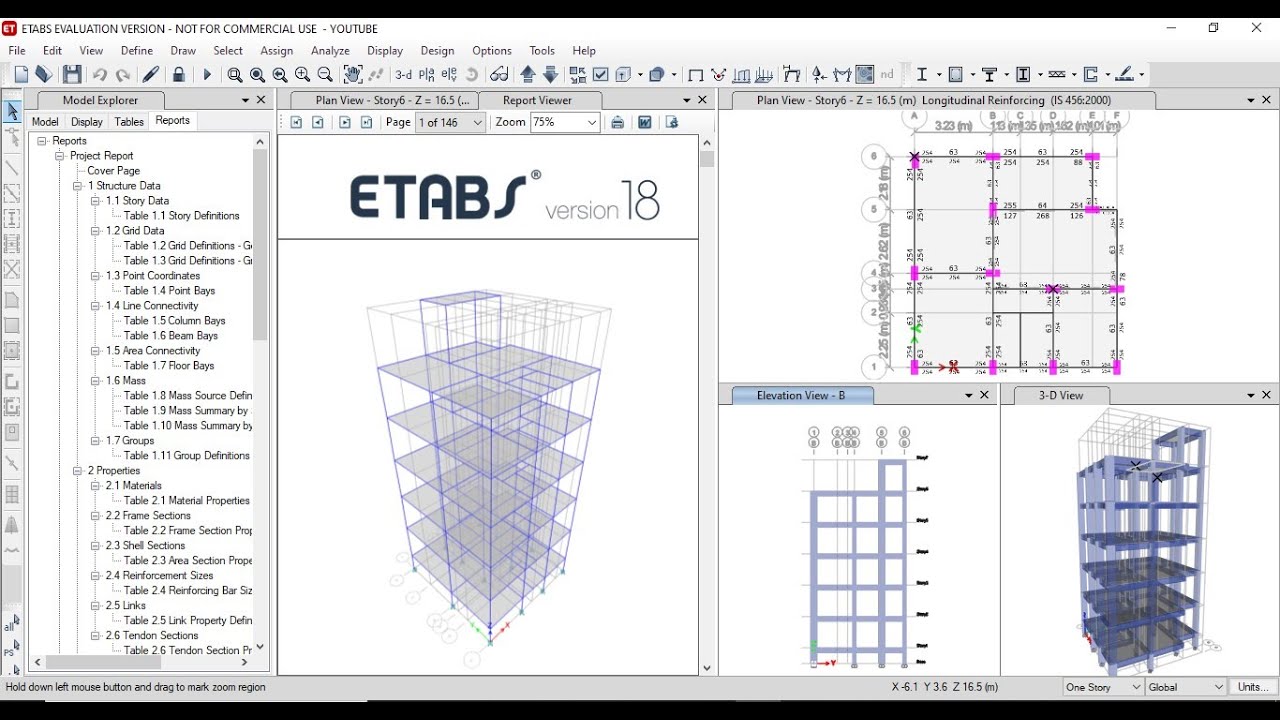
Task: Click Model Explorer vertical scrollbar
Action: point(261,245)
